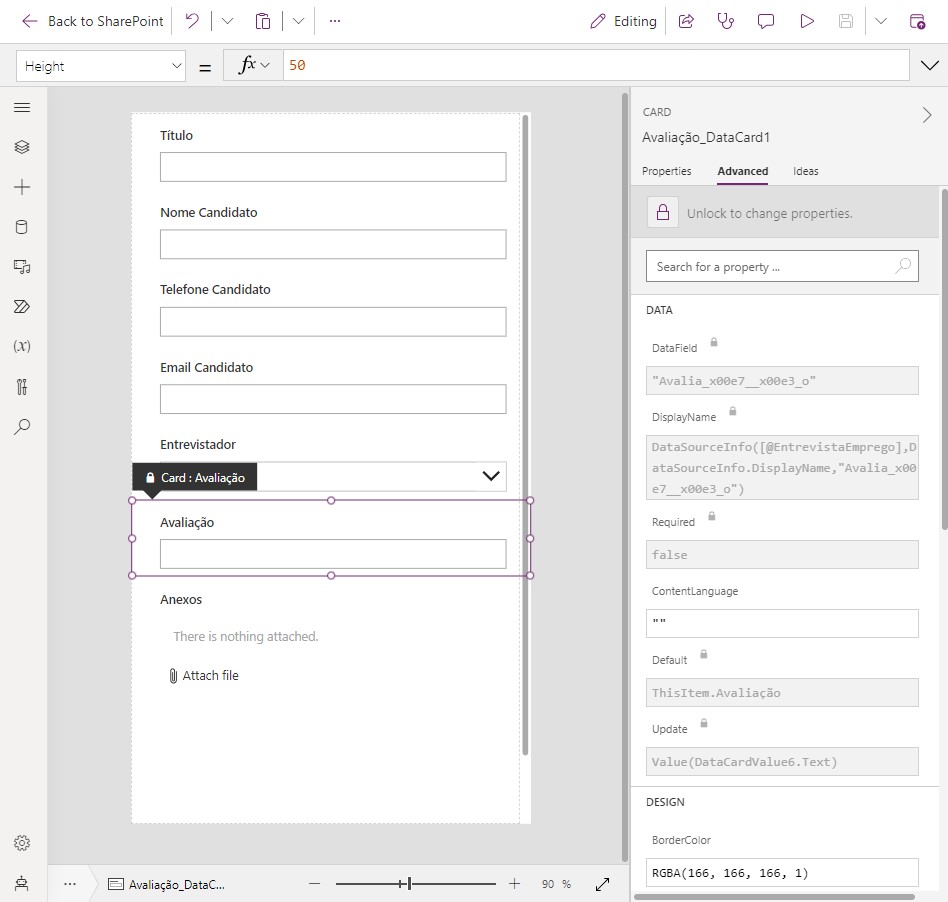948x902 pixels.
Task: Open the Tree view layers icon
Action: coord(22,147)
